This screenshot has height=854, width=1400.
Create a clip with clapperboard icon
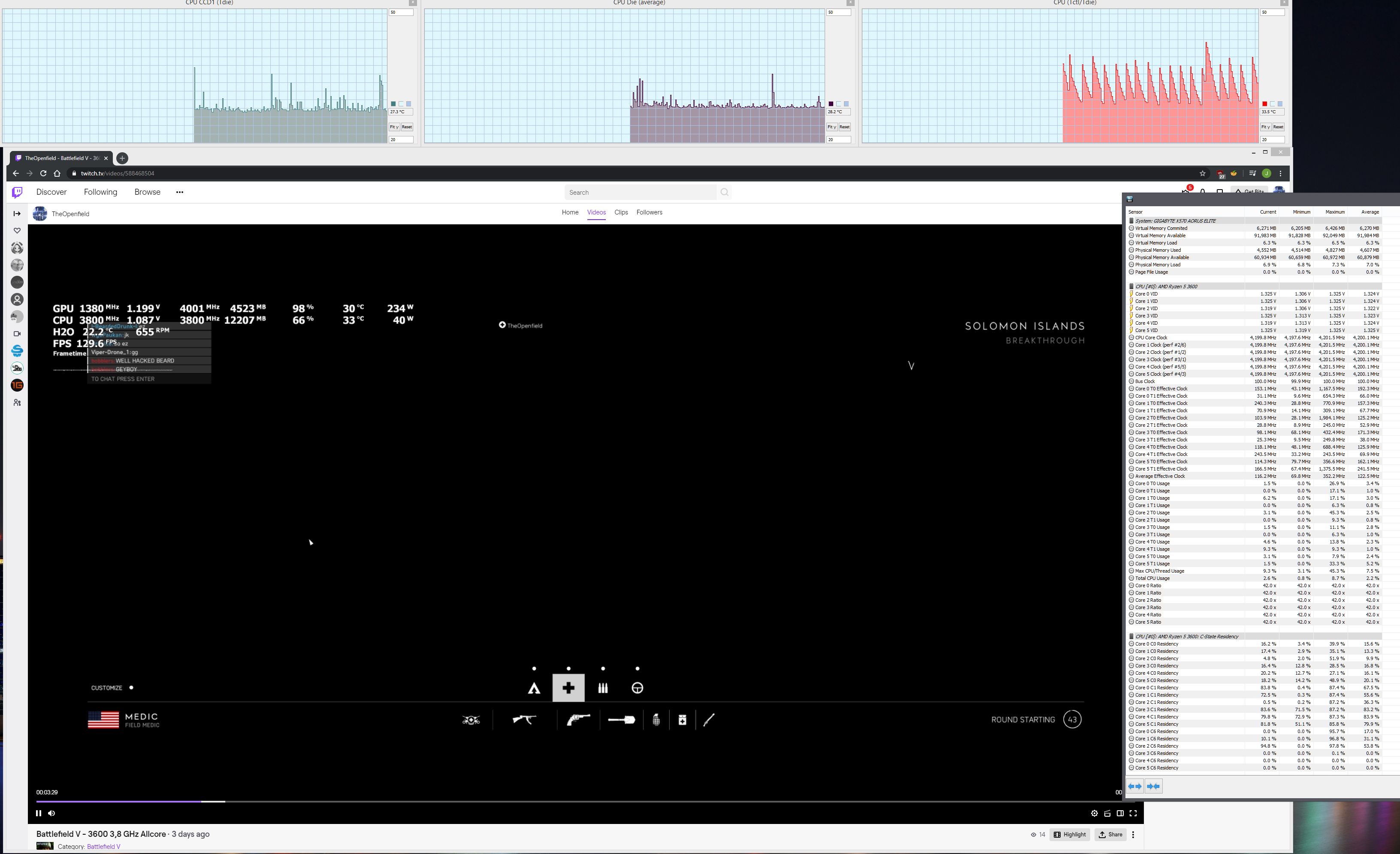click(x=1107, y=813)
